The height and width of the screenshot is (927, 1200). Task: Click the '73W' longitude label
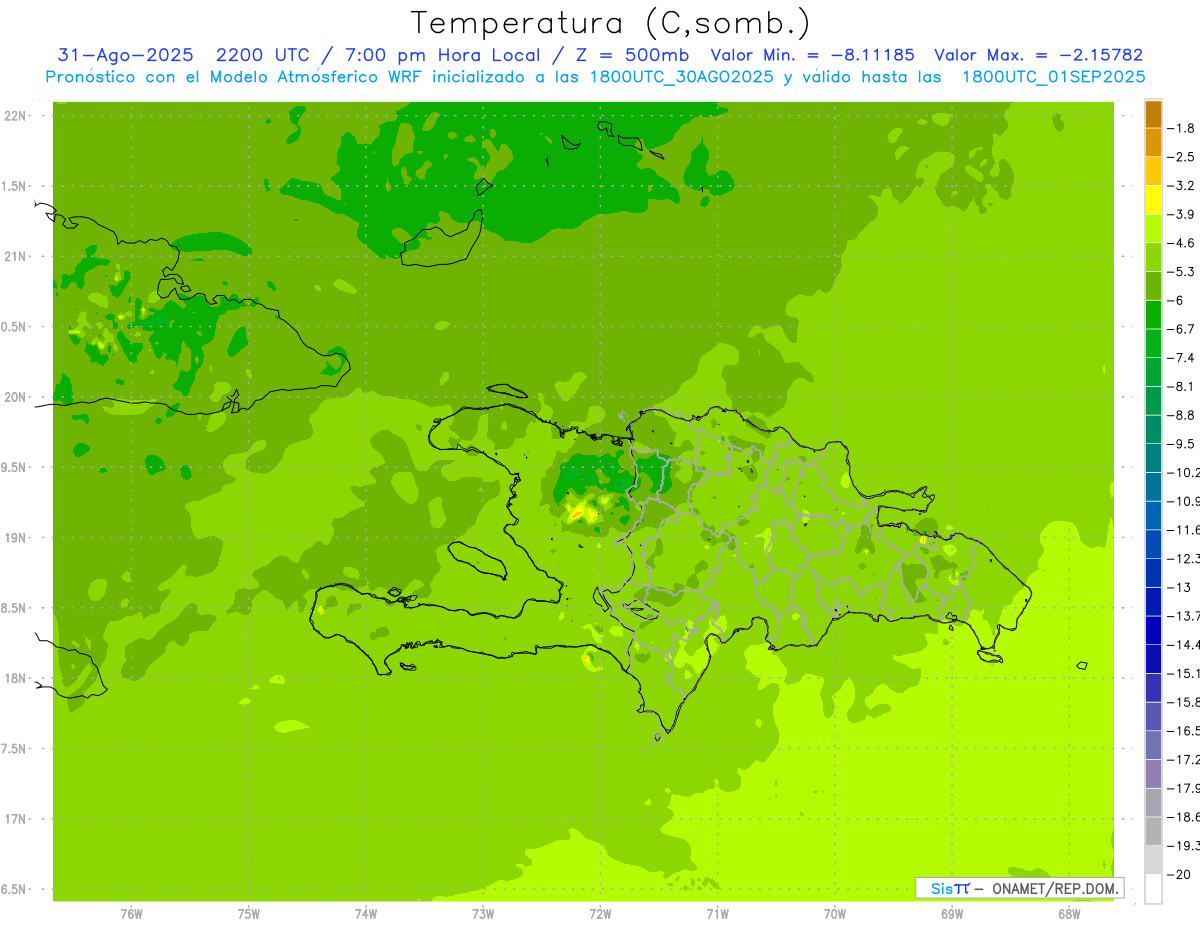(x=483, y=913)
